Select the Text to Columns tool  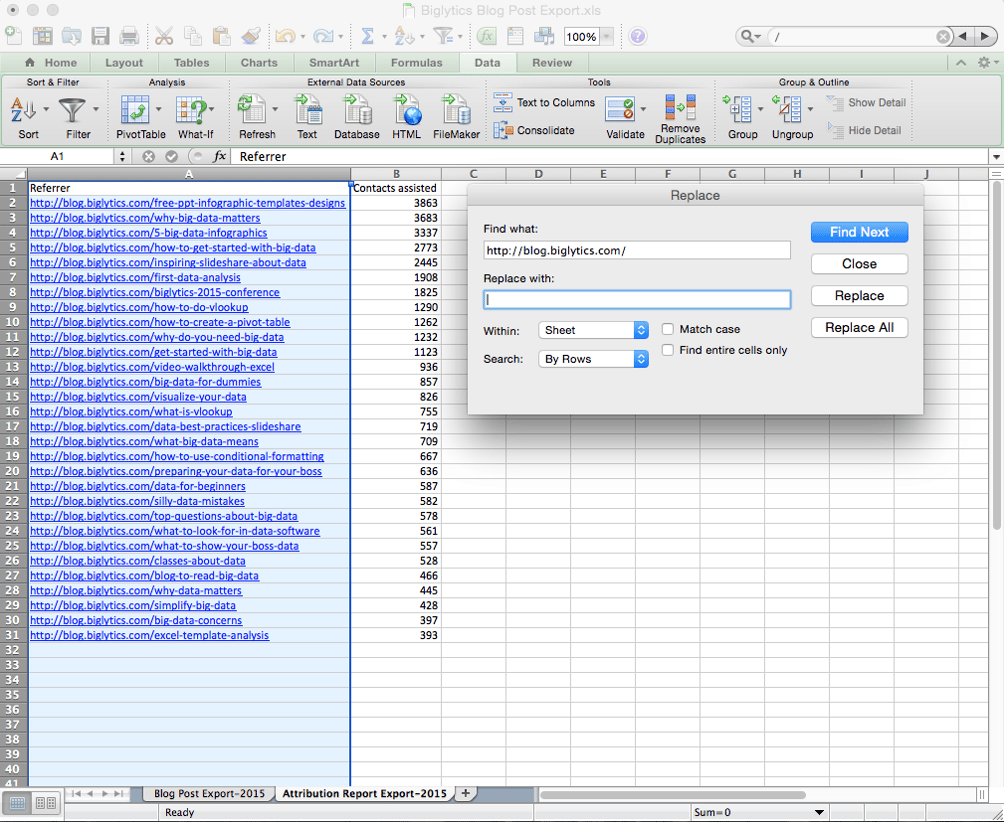(545, 103)
